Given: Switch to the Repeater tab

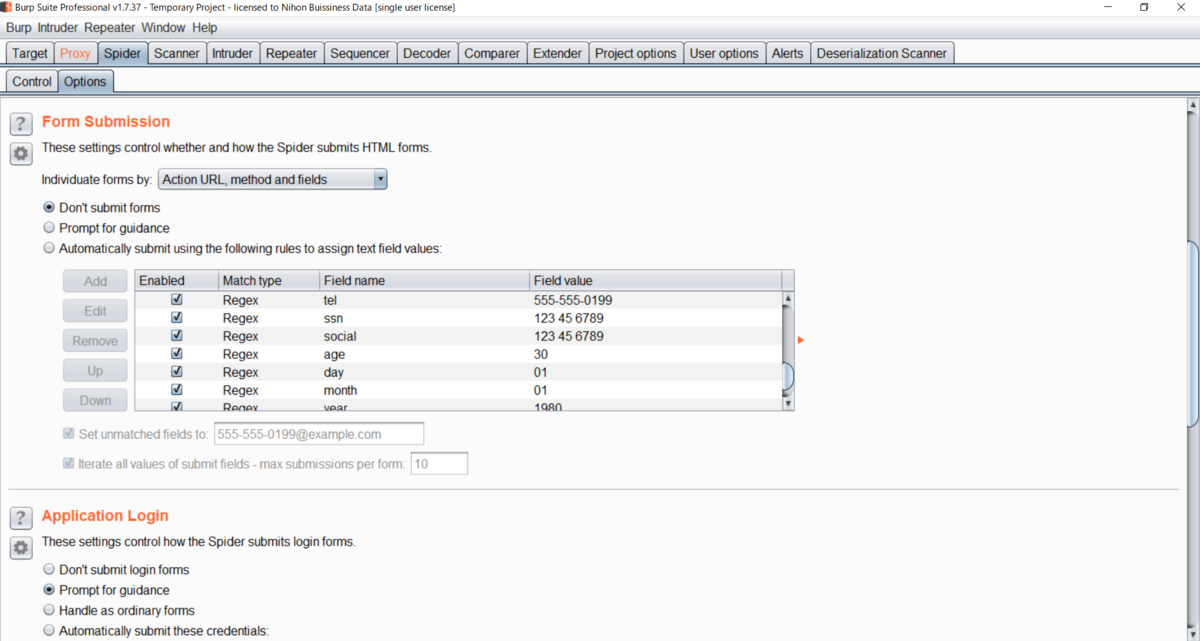Looking at the screenshot, I should tap(291, 53).
